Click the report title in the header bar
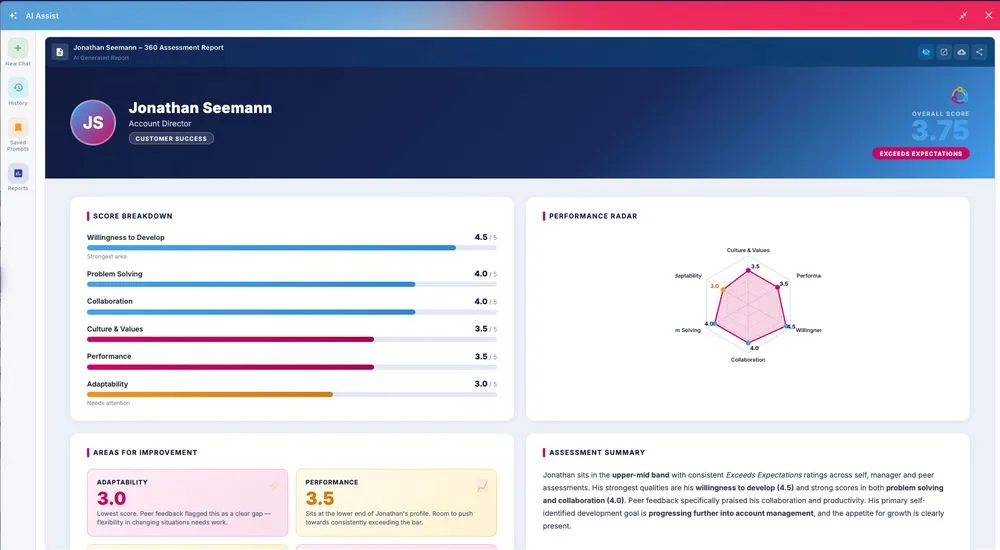 point(148,47)
